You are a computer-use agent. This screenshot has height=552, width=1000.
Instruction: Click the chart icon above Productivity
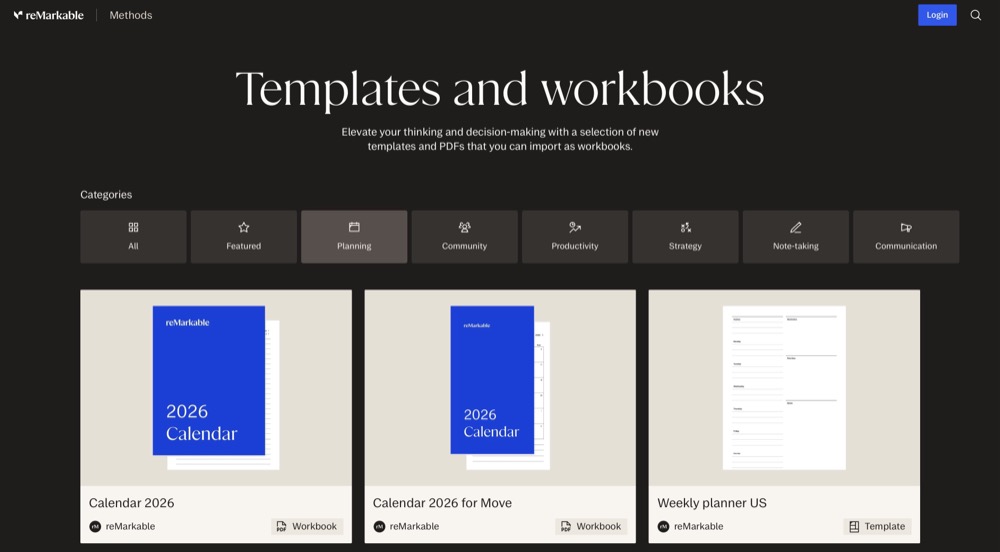(x=575, y=227)
